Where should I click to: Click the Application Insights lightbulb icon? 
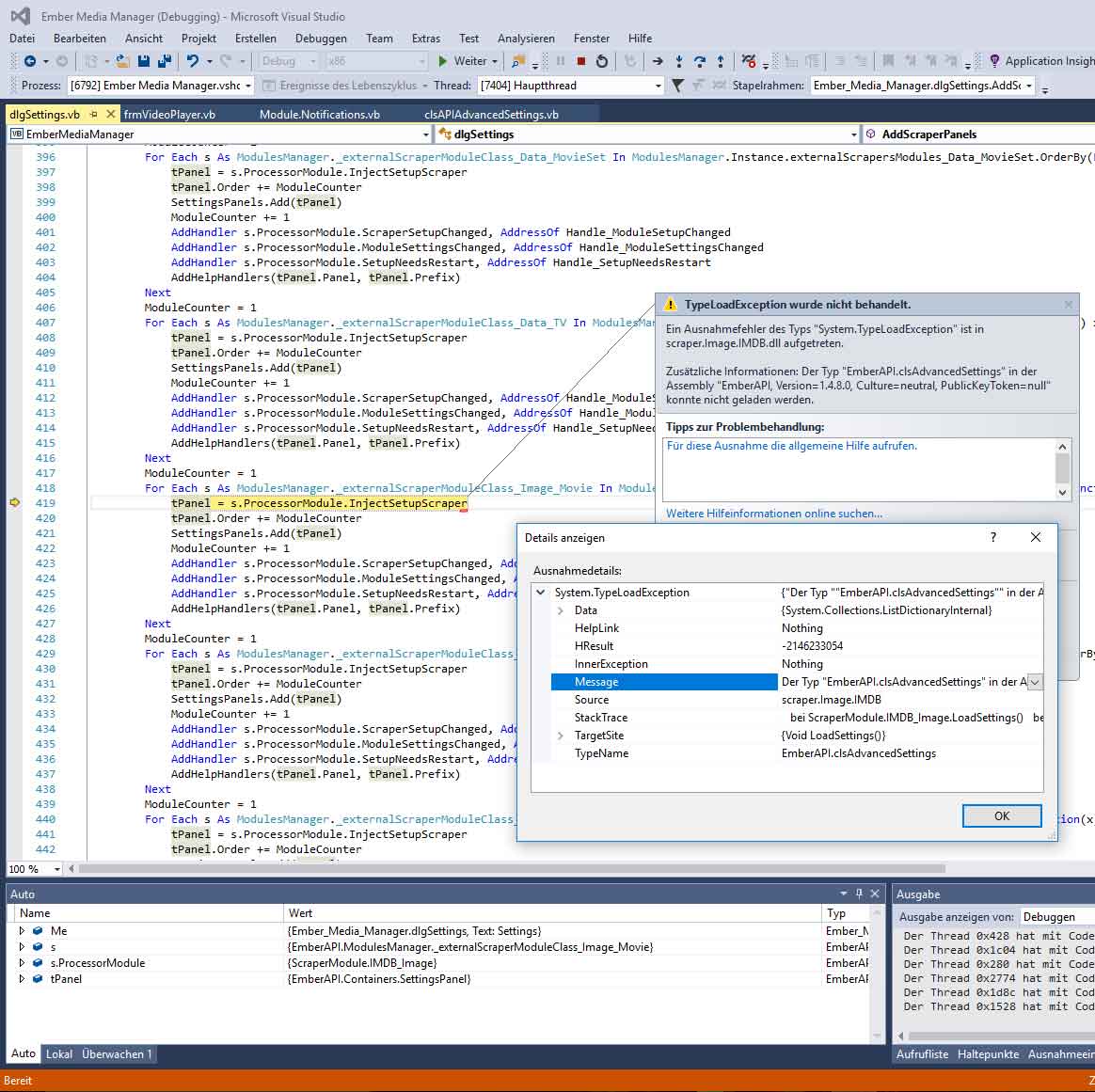(x=994, y=61)
